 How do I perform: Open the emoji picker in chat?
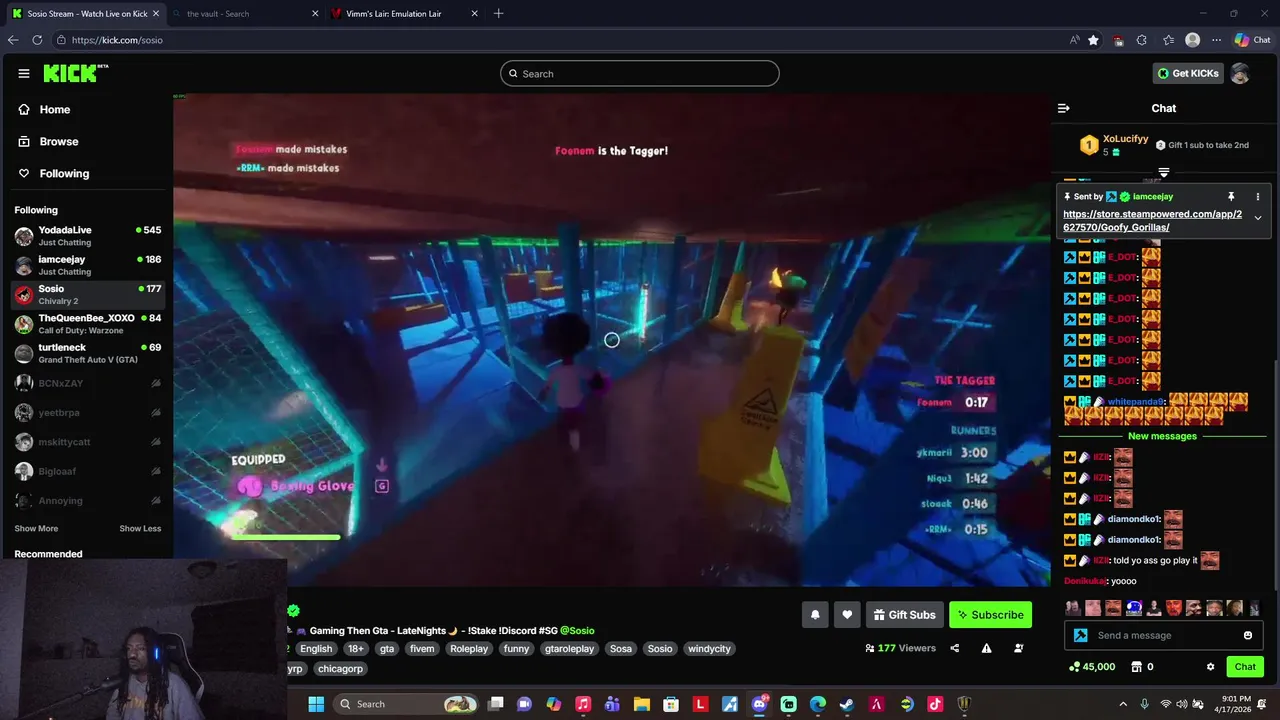[x=1248, y=635]
